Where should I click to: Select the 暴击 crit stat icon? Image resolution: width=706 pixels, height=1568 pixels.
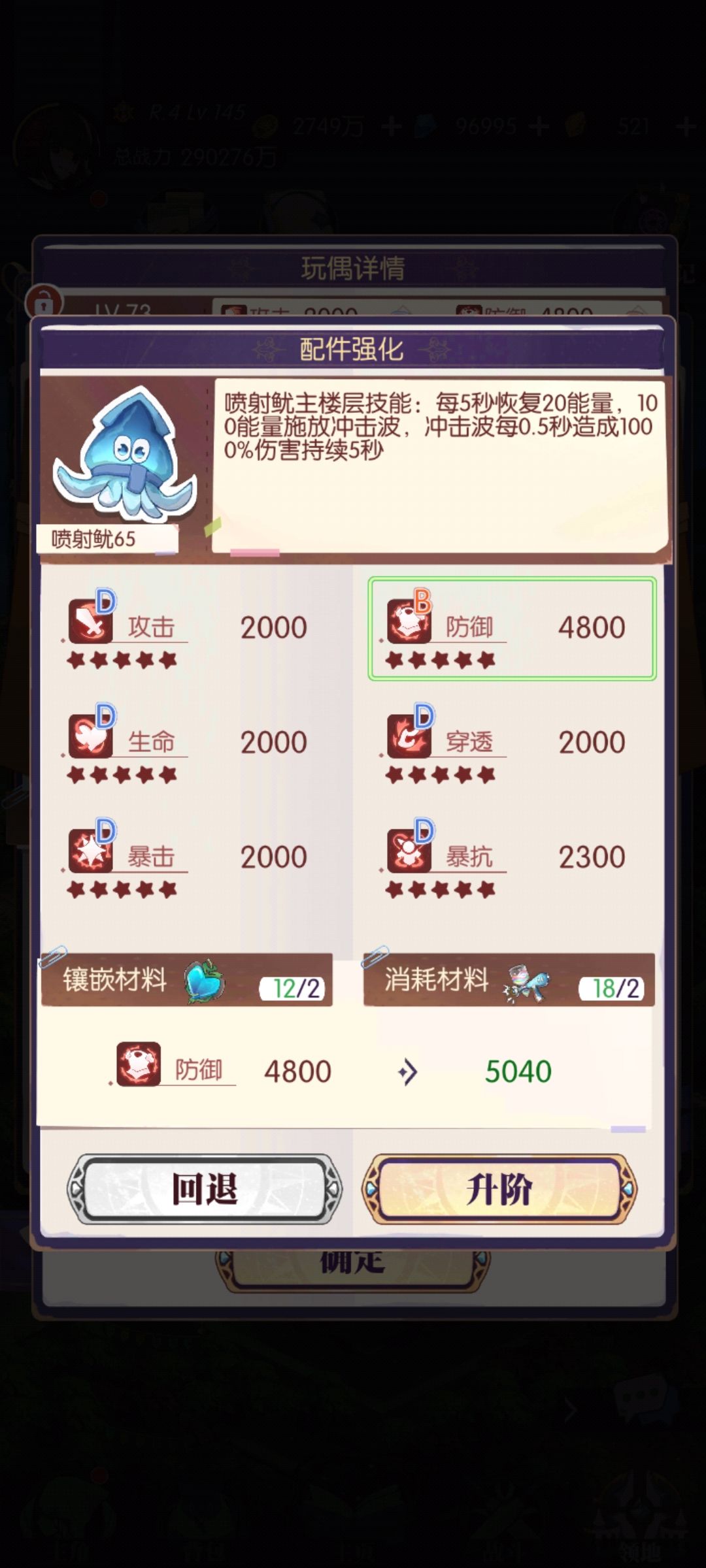pyautogui.click(x=91, y=850)
